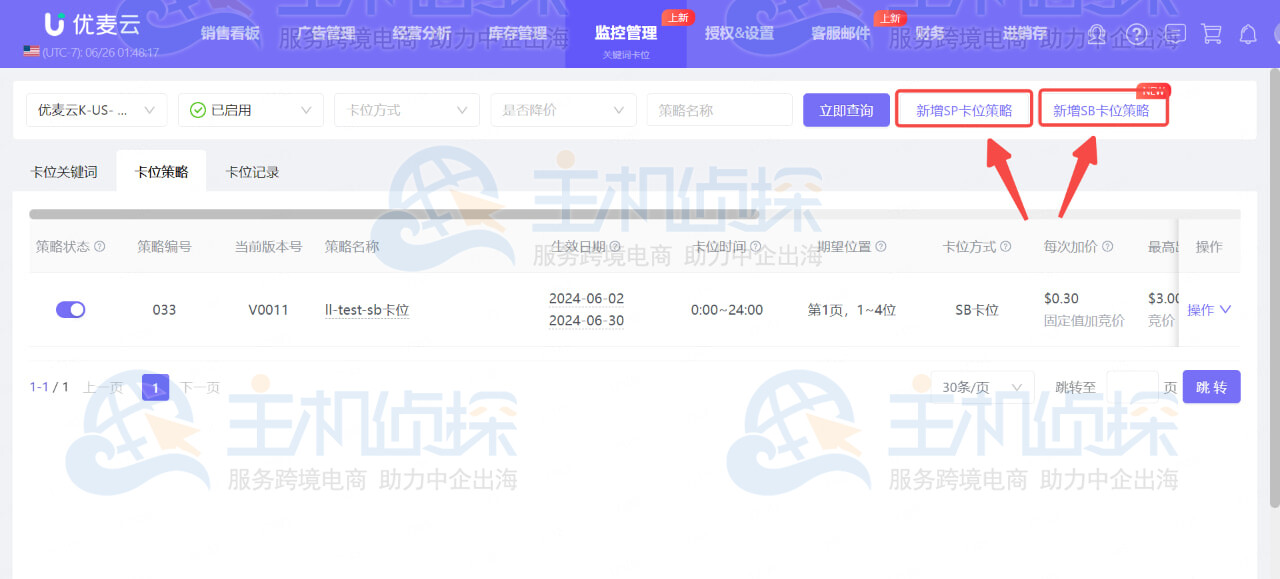Open the 优麦云K-US store dropdown
This screenshot has width=1280, height=579.
point(96,110)
